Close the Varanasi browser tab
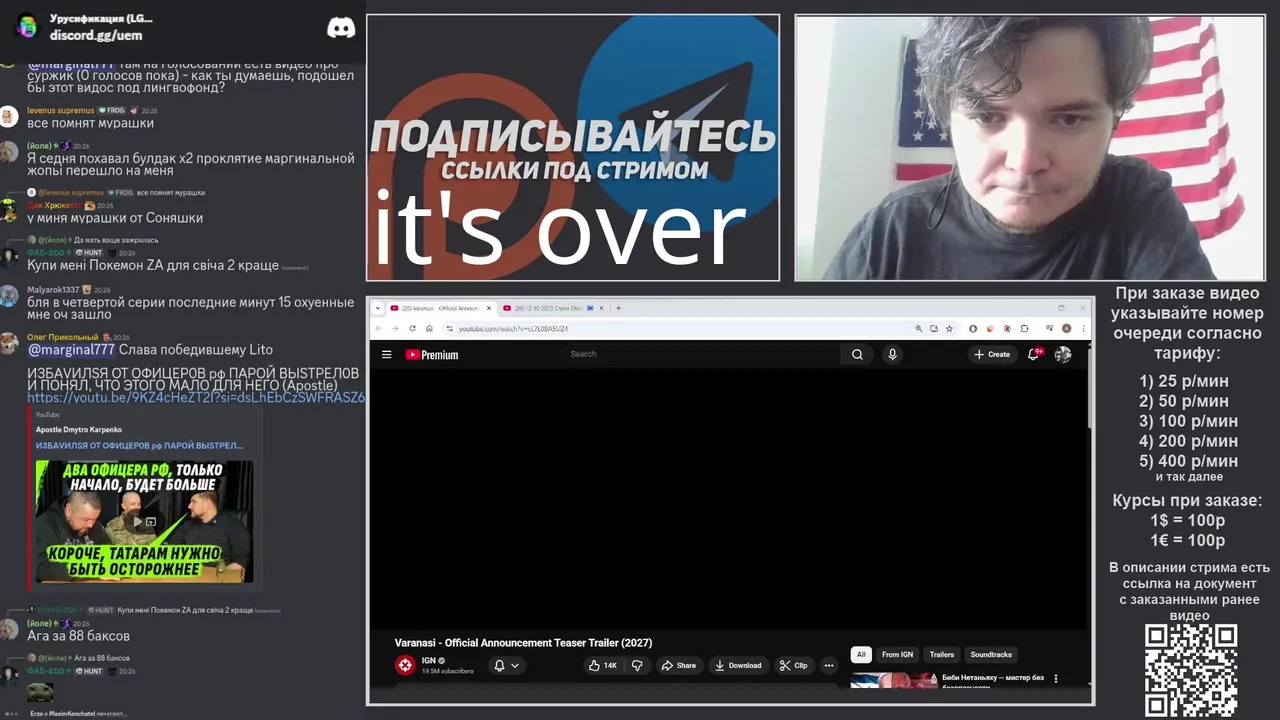This screenshot has height=720, width=1280. pyautogui.click(x=489, y=308)
